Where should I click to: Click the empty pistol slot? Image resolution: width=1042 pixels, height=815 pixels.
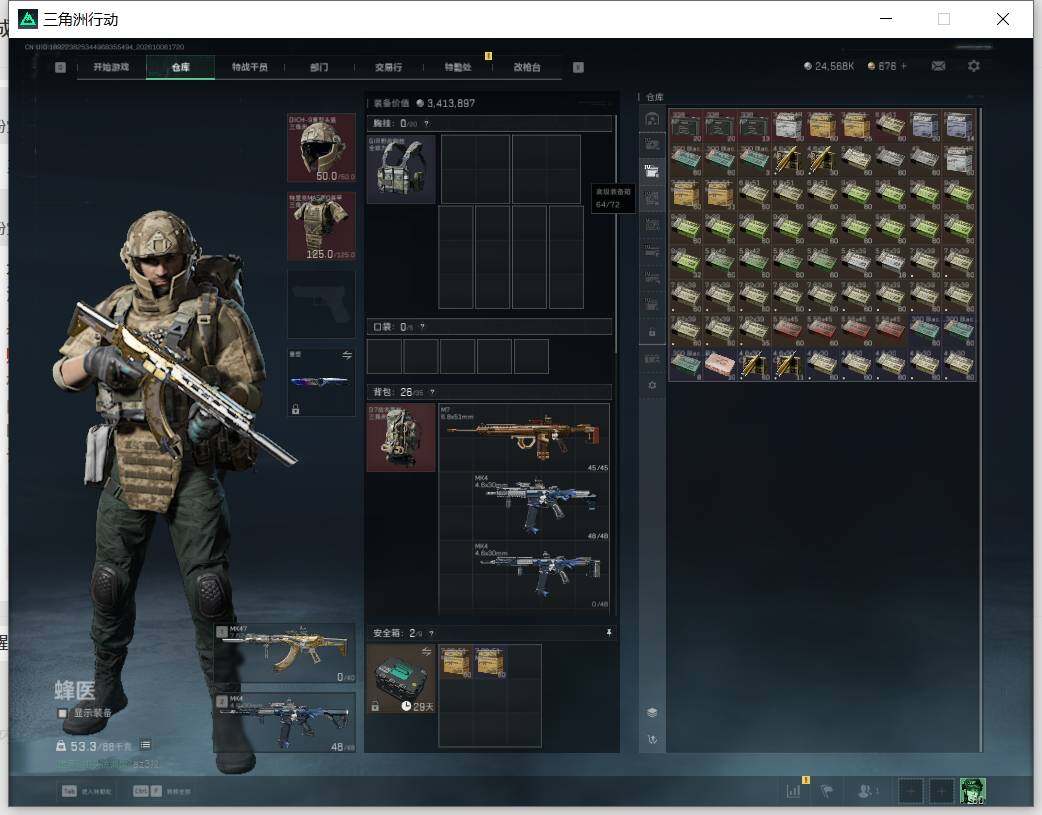coord(321,304)
